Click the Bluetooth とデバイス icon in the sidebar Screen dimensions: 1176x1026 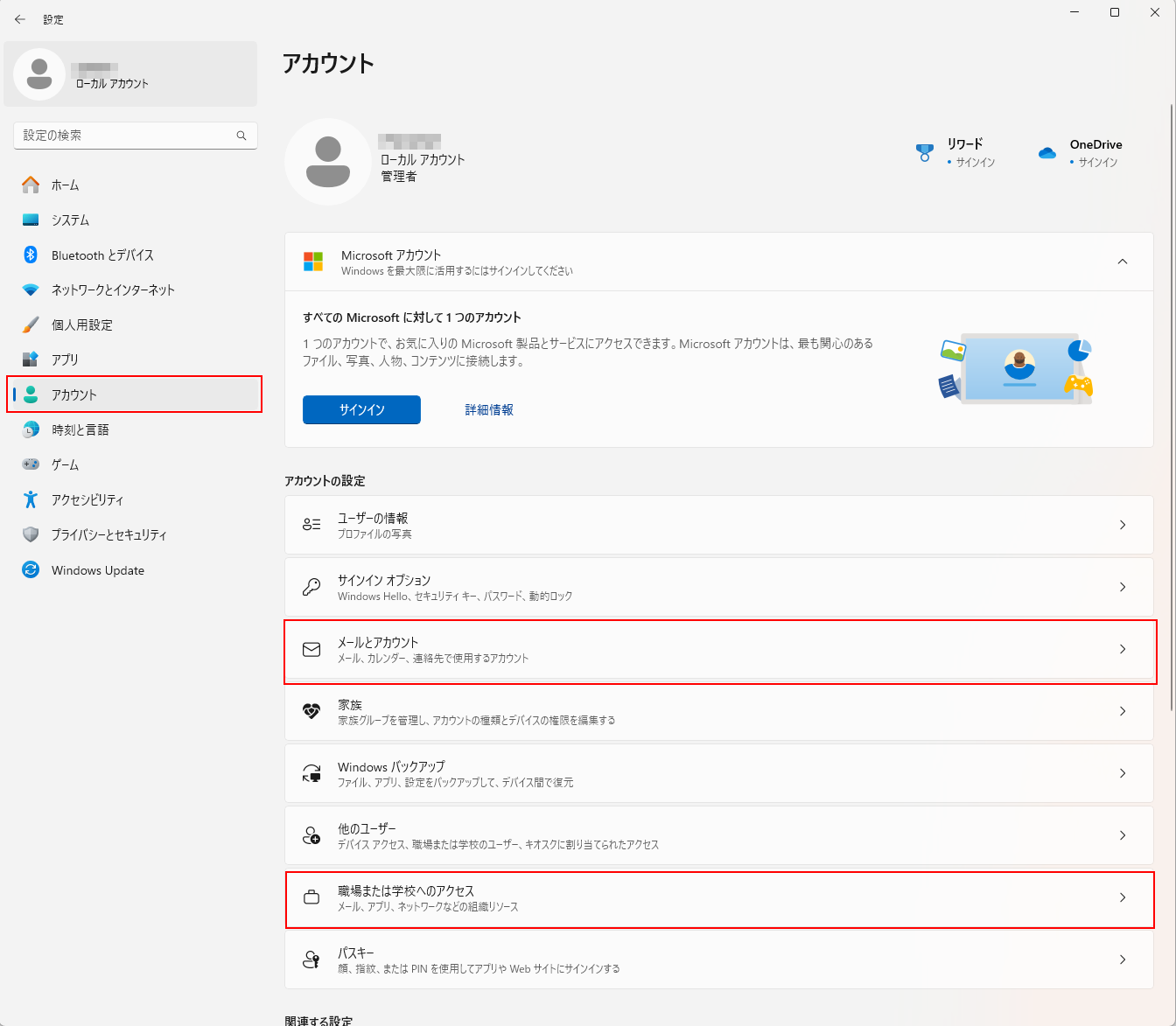click(31, 255)
